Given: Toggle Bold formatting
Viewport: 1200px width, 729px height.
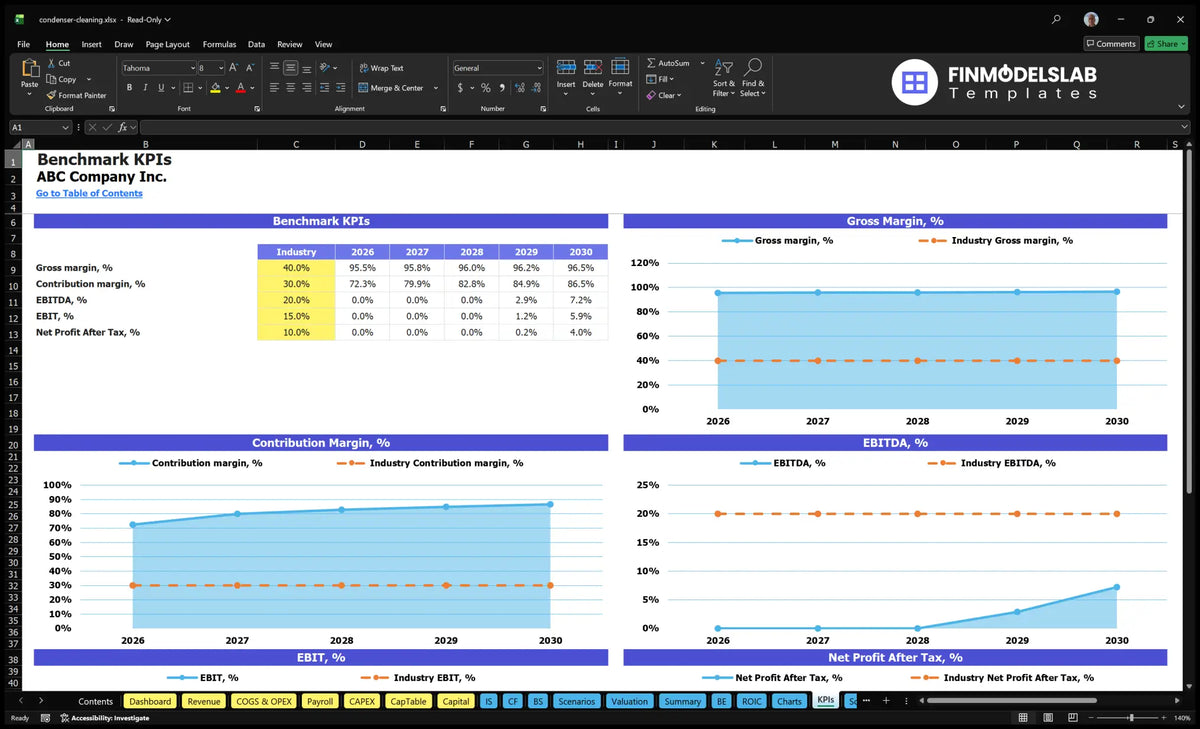Looking at the screenshot, I should [129, 88].
